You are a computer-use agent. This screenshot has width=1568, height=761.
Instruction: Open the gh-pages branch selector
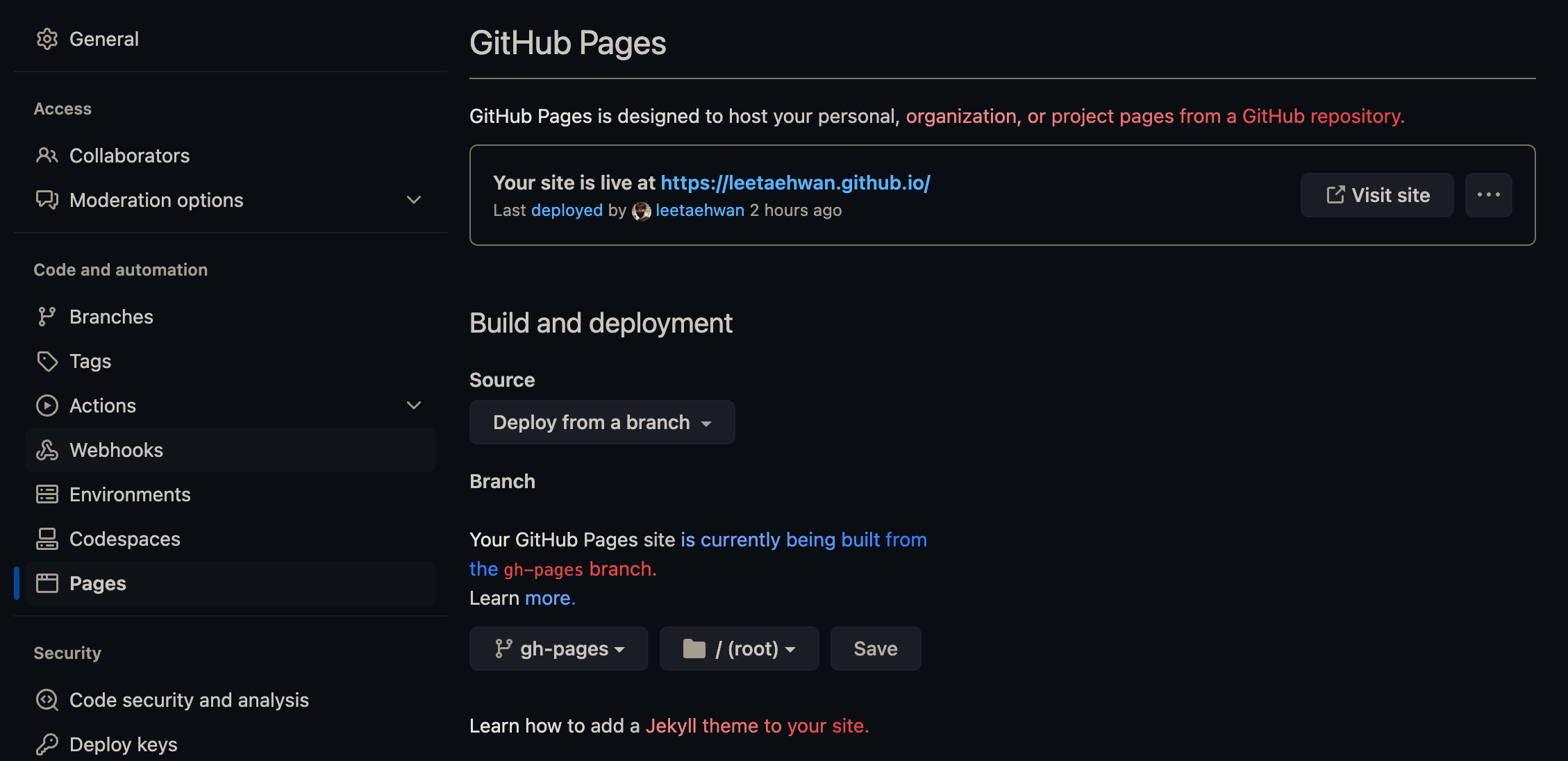point(558,649)
